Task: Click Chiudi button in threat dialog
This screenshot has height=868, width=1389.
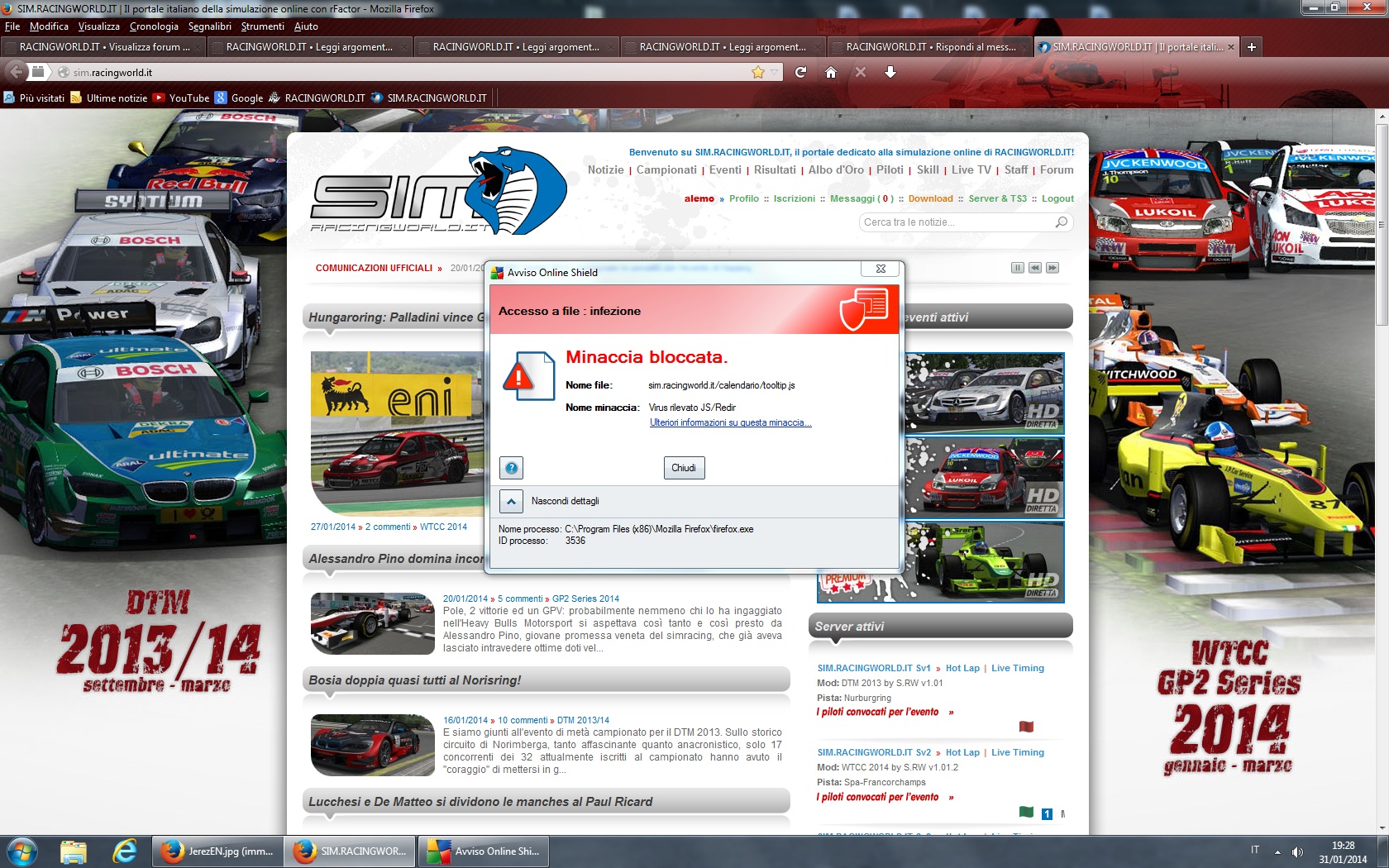Action: (684, 468)
